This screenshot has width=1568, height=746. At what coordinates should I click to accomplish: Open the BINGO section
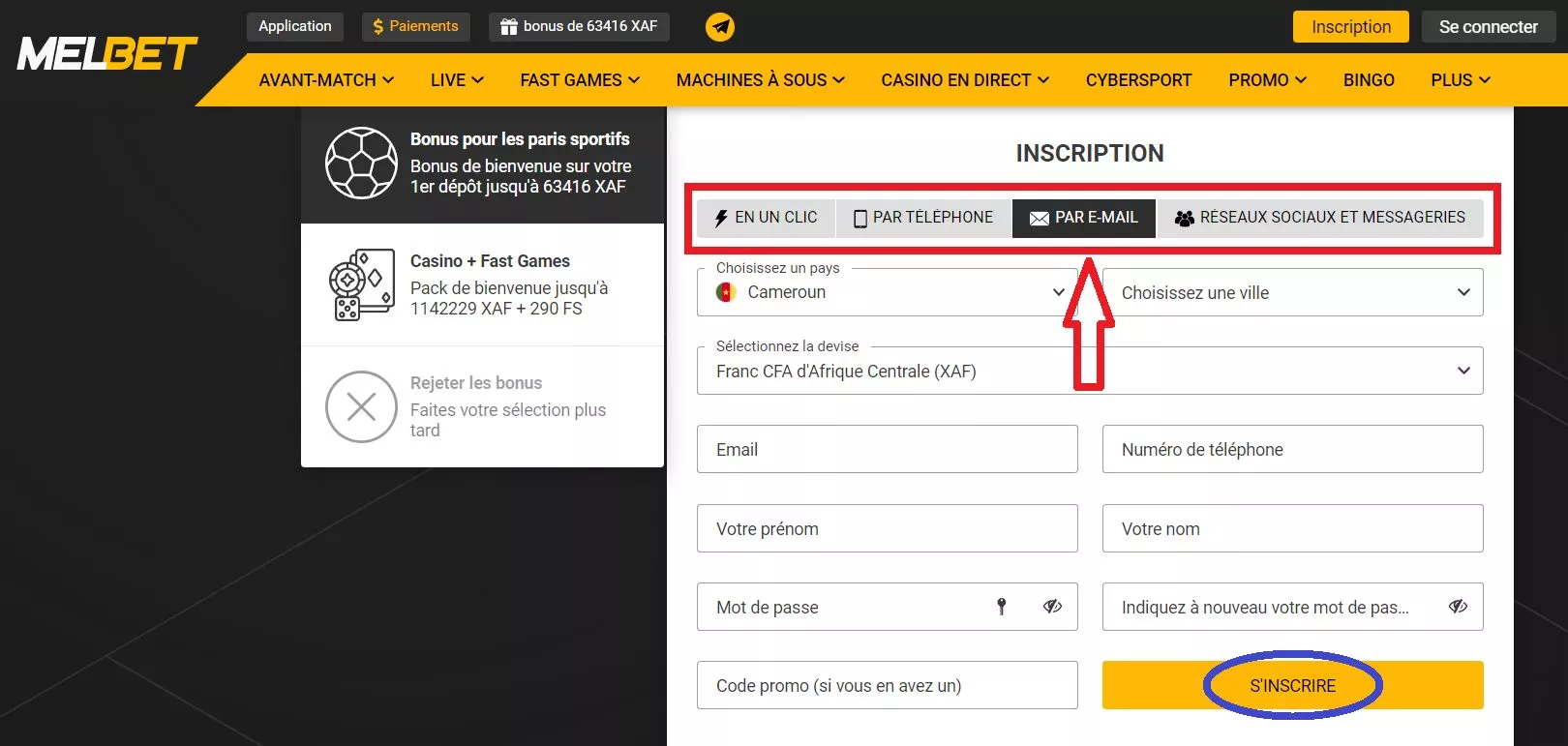click(x=1369, y=80)
